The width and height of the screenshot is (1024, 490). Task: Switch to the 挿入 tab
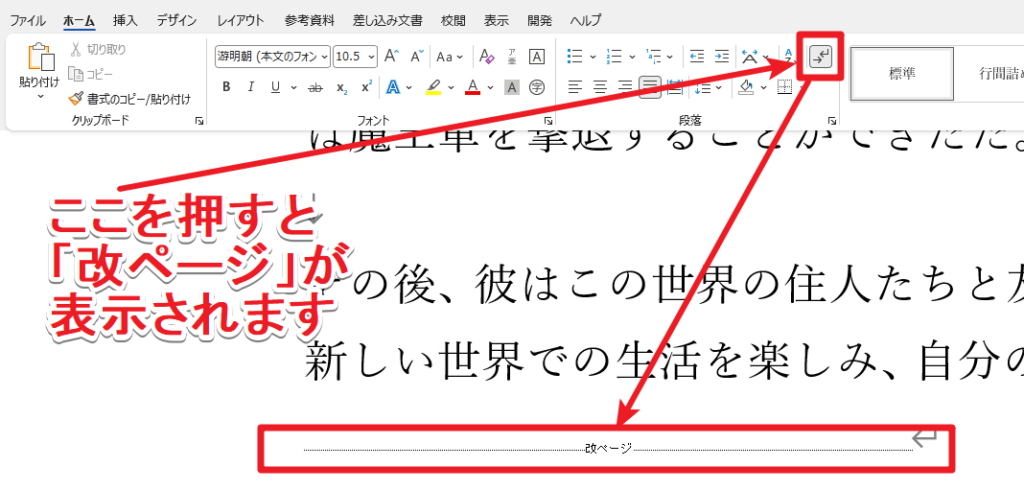point(125,20)
